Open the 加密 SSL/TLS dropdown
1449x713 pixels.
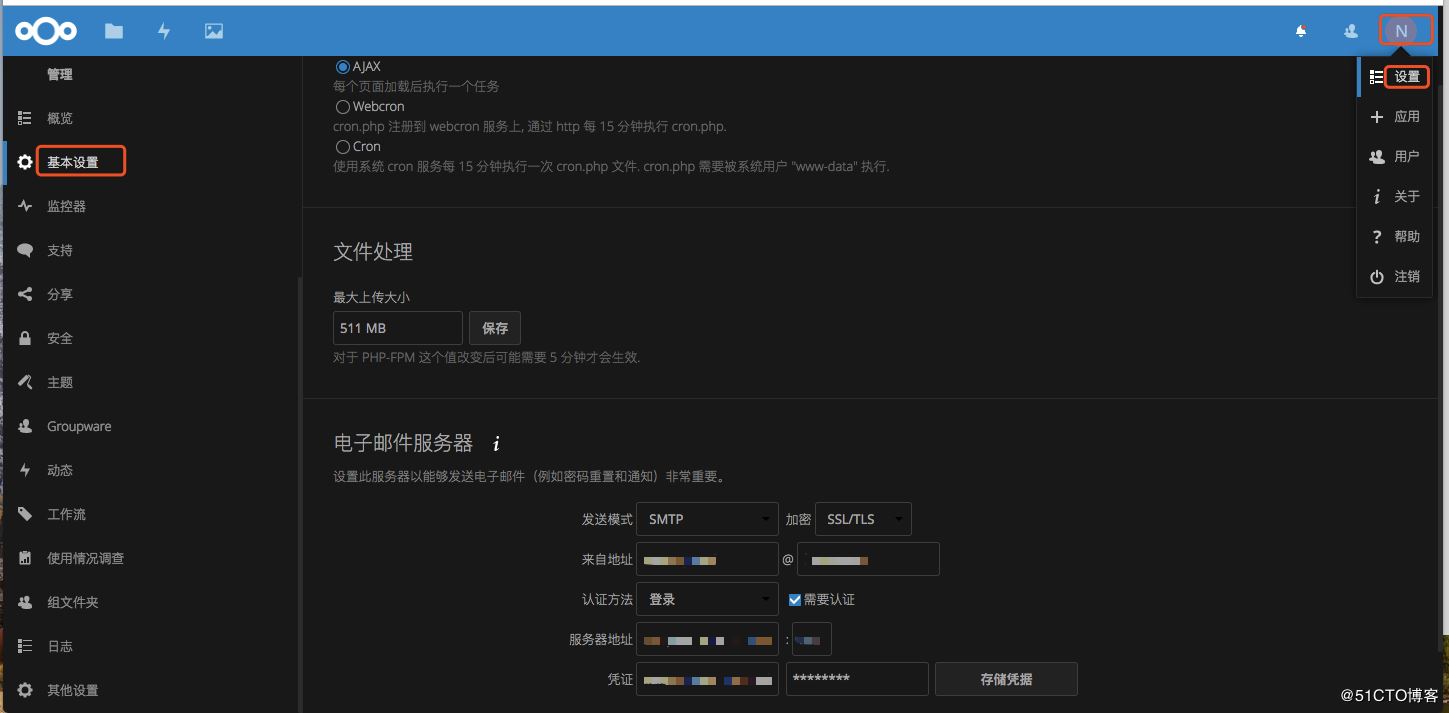point(863,519)
